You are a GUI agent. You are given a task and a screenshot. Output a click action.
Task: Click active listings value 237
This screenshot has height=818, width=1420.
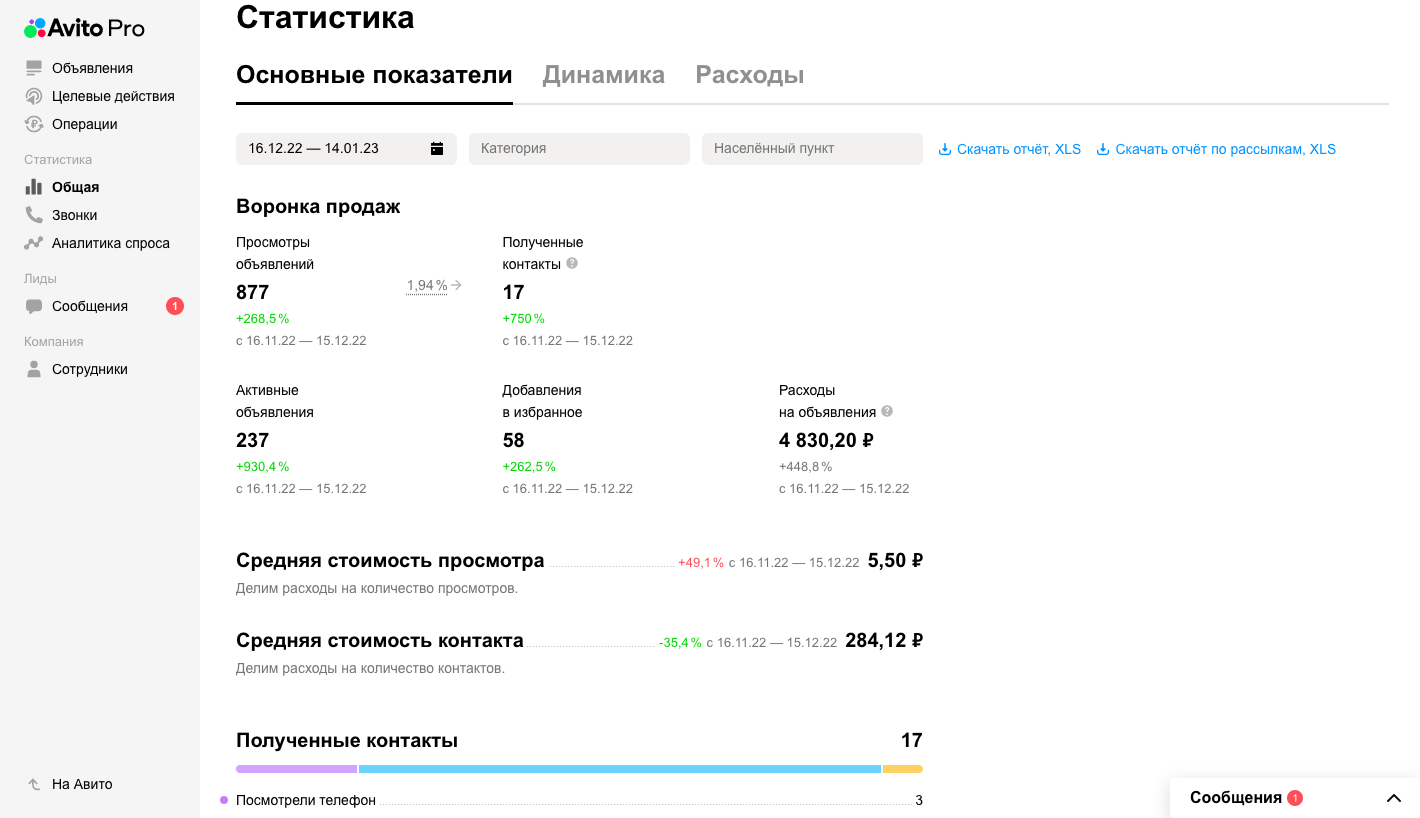[253, 440]
